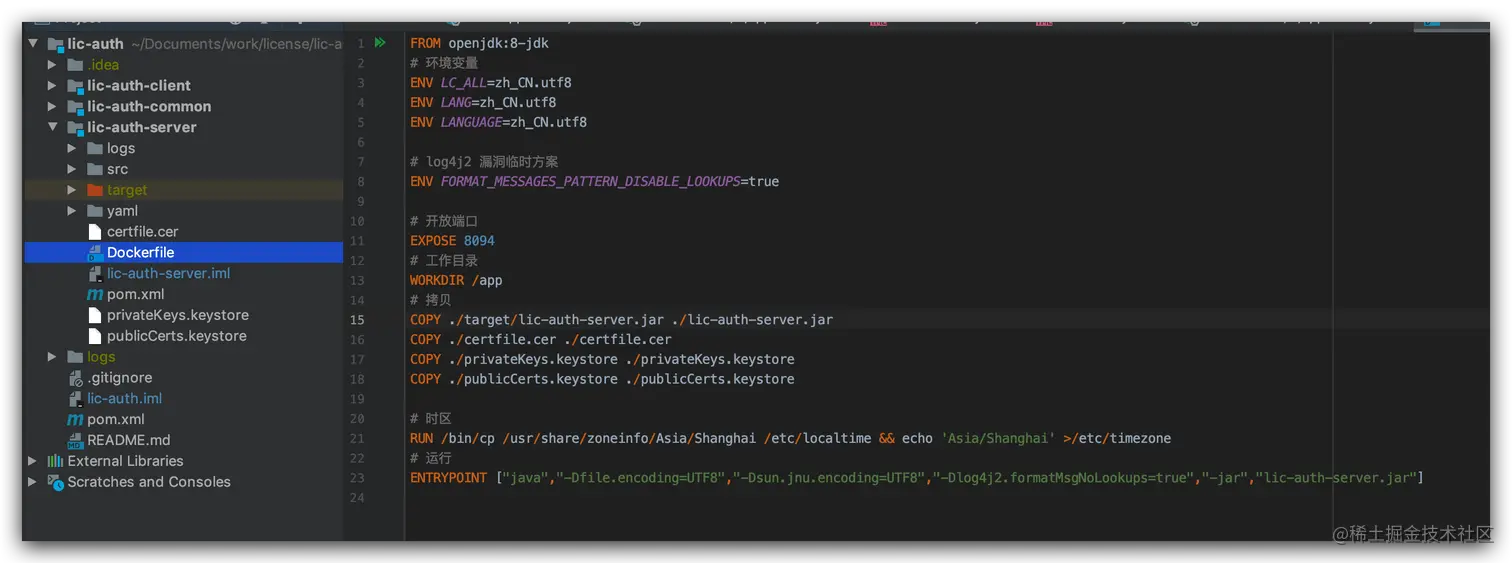Click 'COPY ./privateKeys.keystore' line
The width and height of the screenshot is (1512, 563).
[x=602, y=359]
